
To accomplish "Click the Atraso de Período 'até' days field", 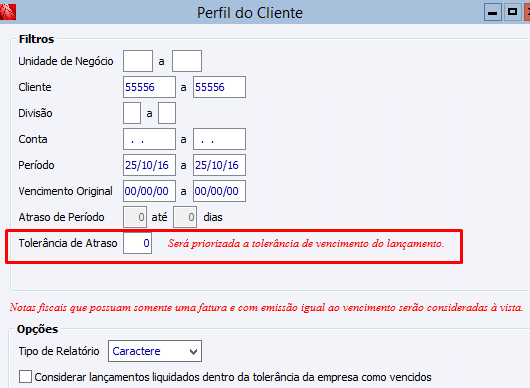I will click(x=185, y=217).
